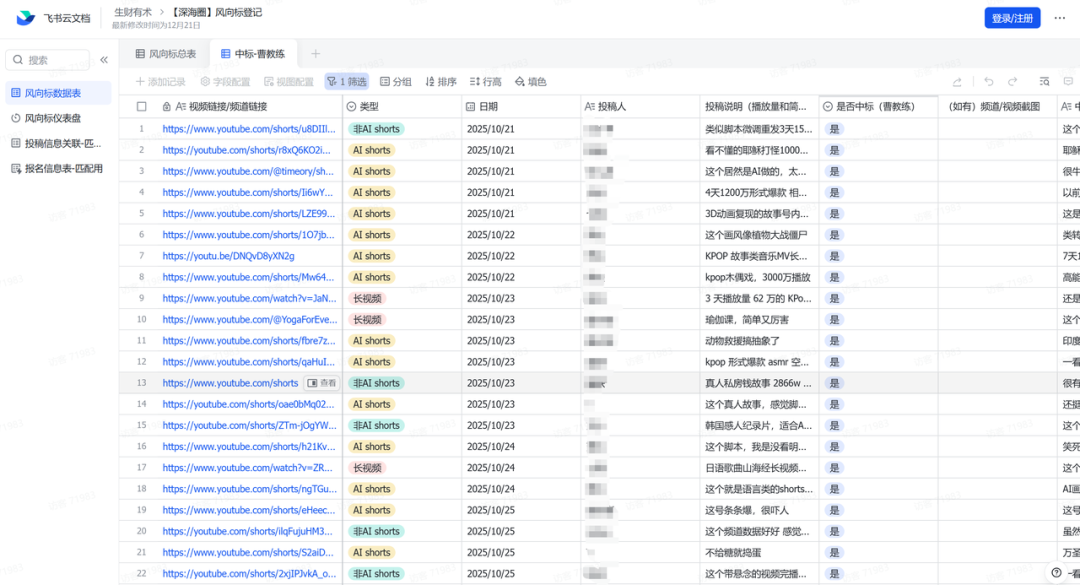Viewport: 1080px width, 585px height.
Task: Click the 是 tag in row 1
Action: tap(834, 129)
